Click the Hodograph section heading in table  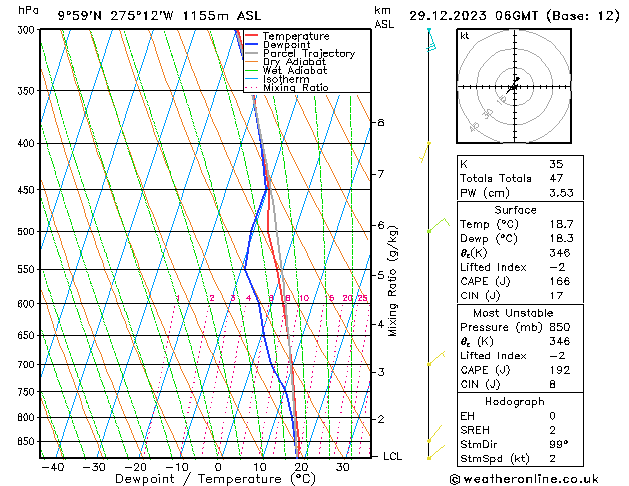coord(514,401)
